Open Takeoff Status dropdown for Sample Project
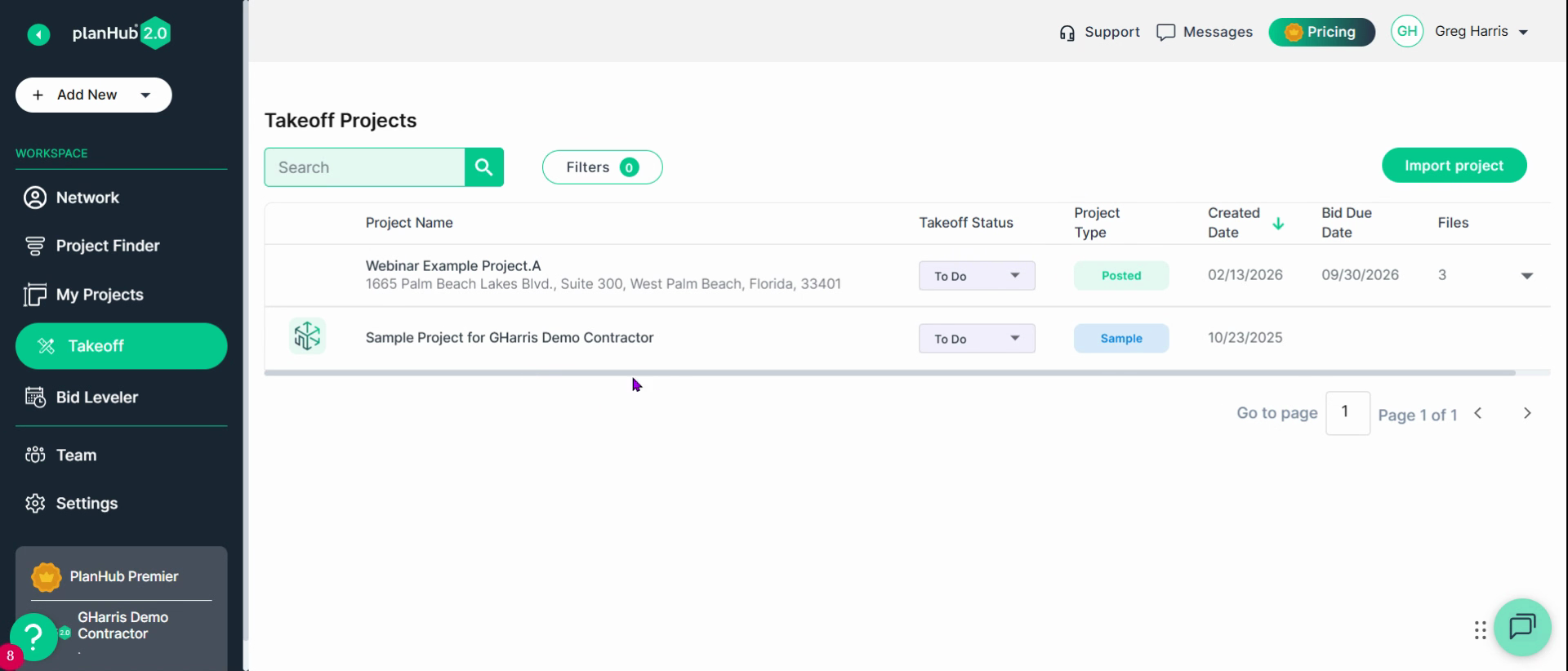This screenshot has height=671, width=1568. [x=977, y=339]
